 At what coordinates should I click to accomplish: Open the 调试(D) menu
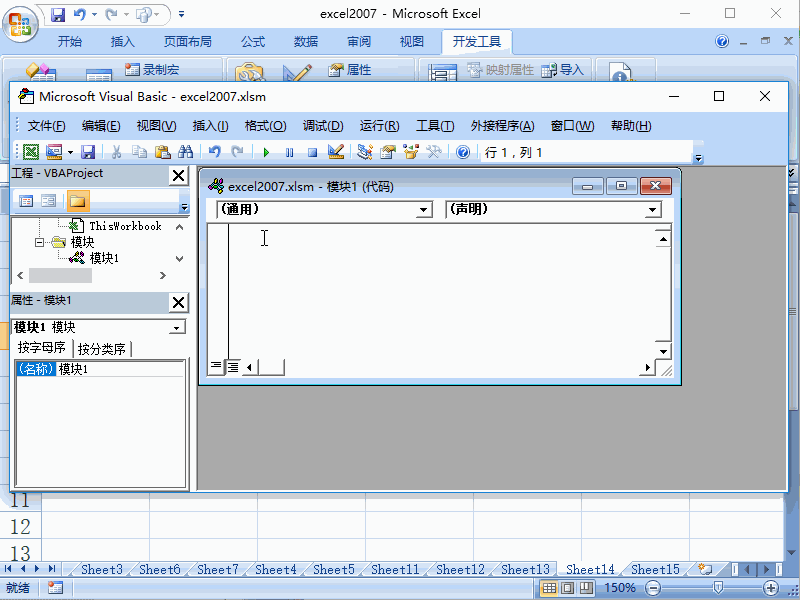click(323, 126)
